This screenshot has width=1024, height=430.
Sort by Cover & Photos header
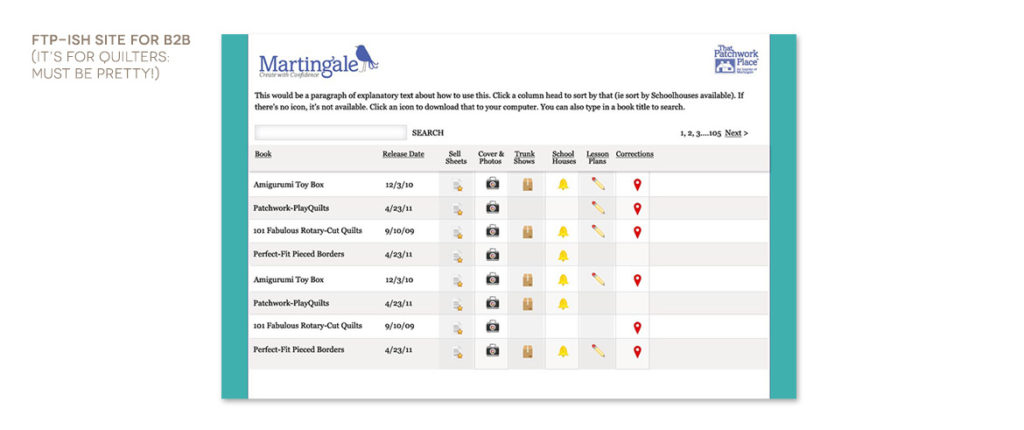491,158
